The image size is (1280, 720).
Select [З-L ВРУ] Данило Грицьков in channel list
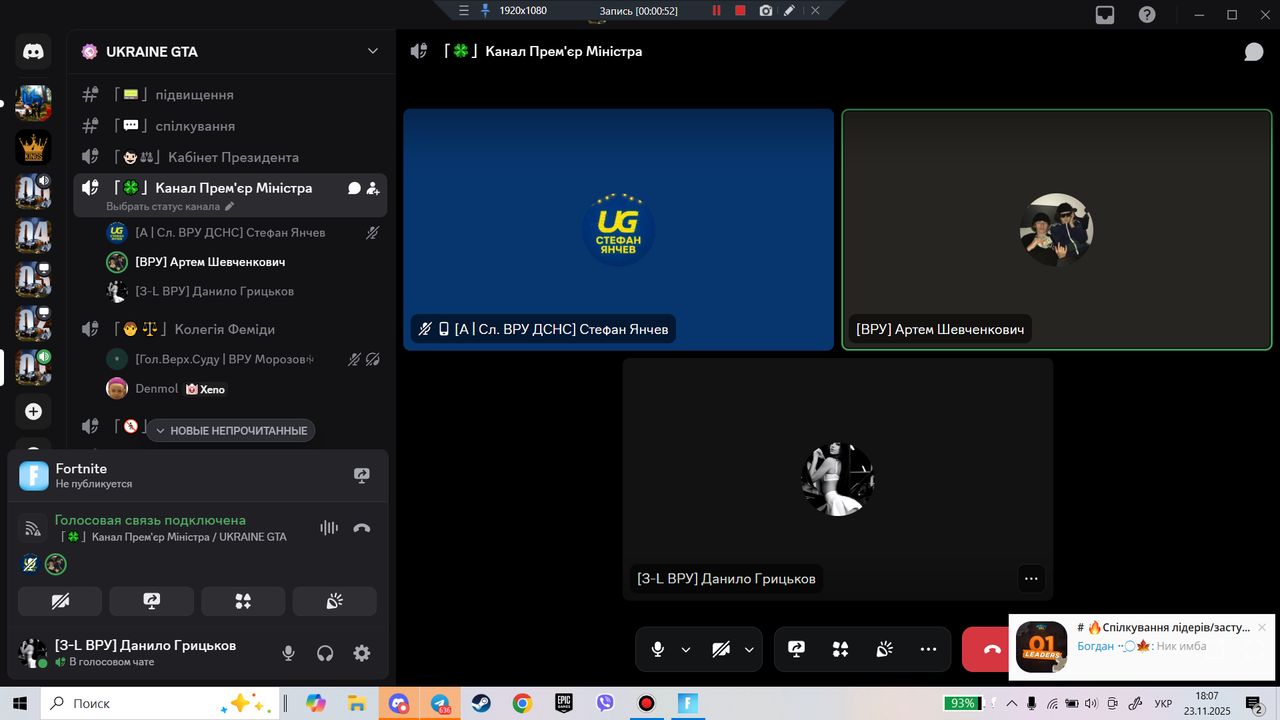pyautogui.click(x=242, y=291)
